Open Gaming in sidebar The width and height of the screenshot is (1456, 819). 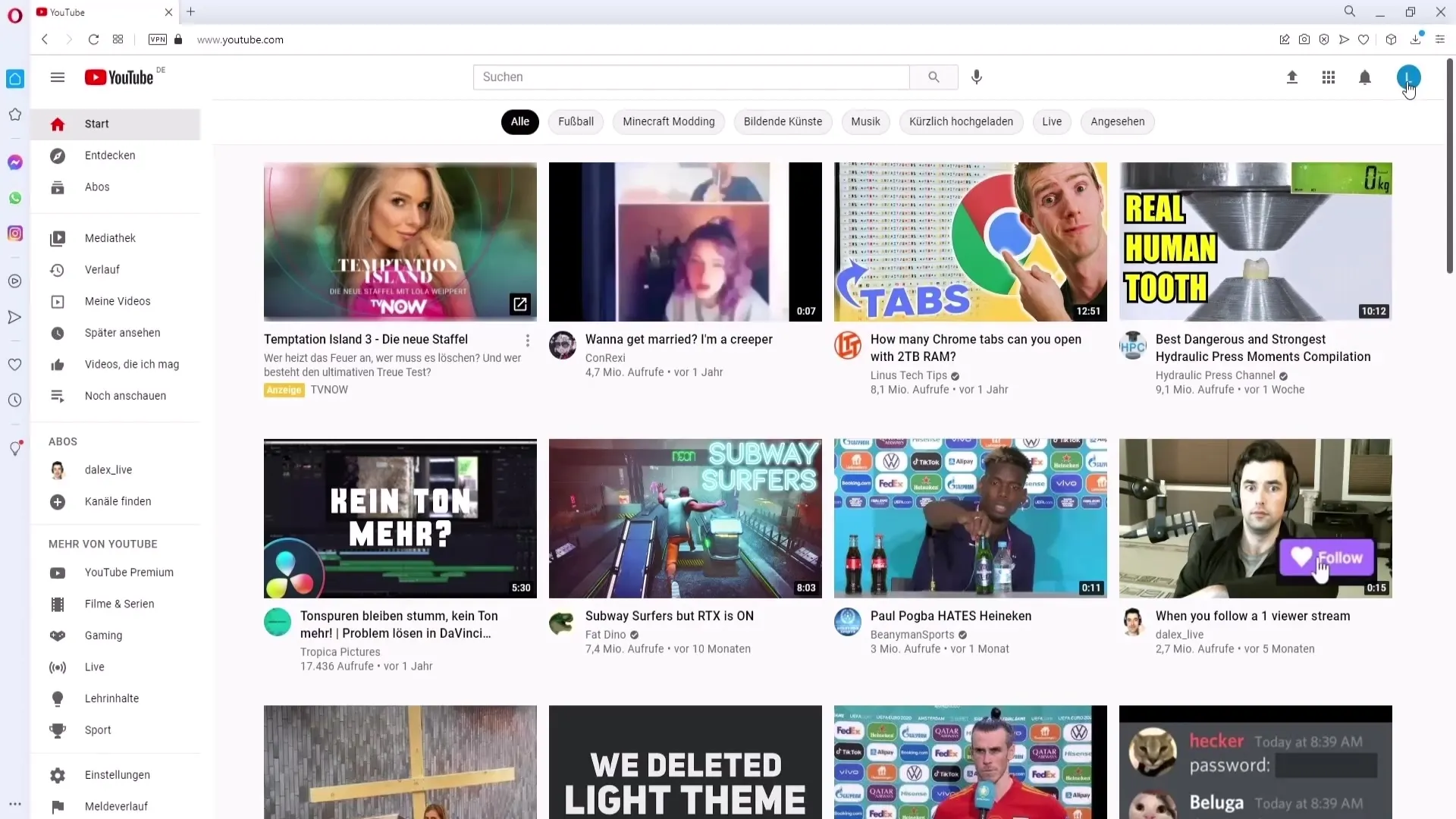(115, 635)
